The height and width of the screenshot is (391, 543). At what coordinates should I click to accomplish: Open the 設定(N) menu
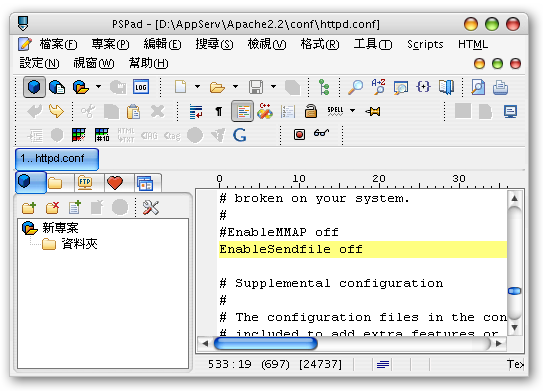point(39,63)
